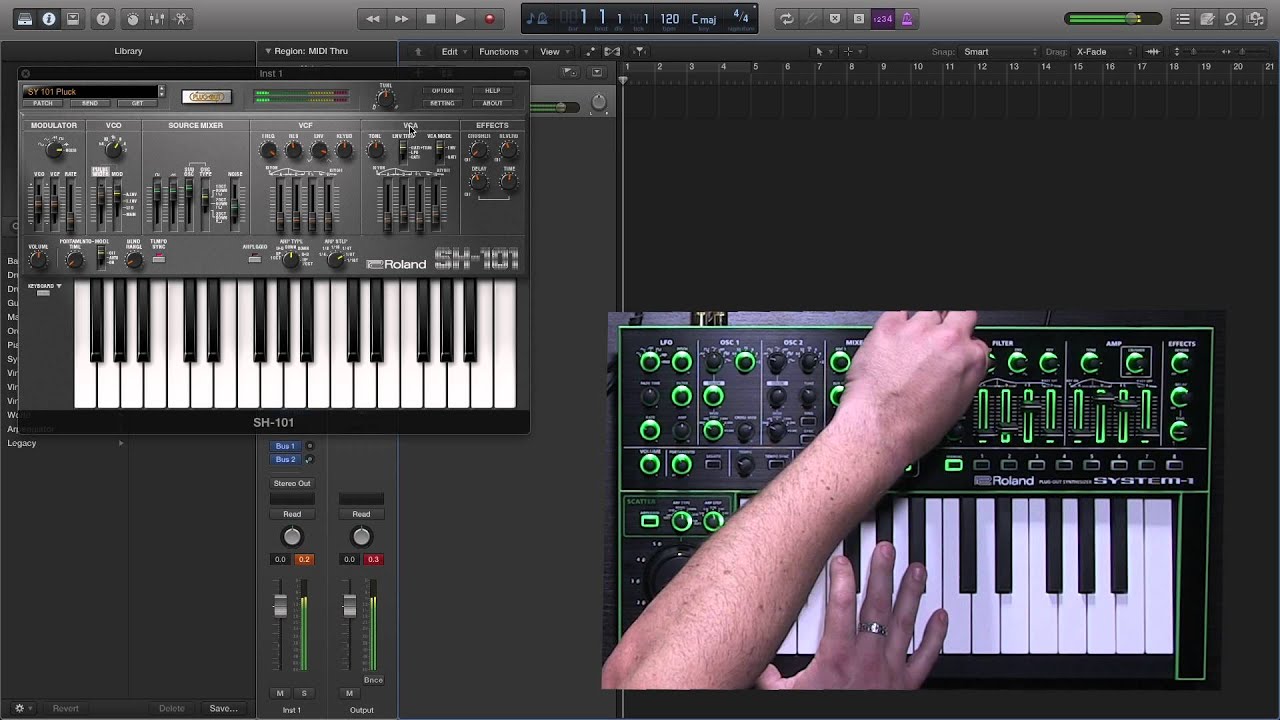Open the Apple Loops browser icon
The height and width of the screenshot is (720, 1280).
[1231, 19]
